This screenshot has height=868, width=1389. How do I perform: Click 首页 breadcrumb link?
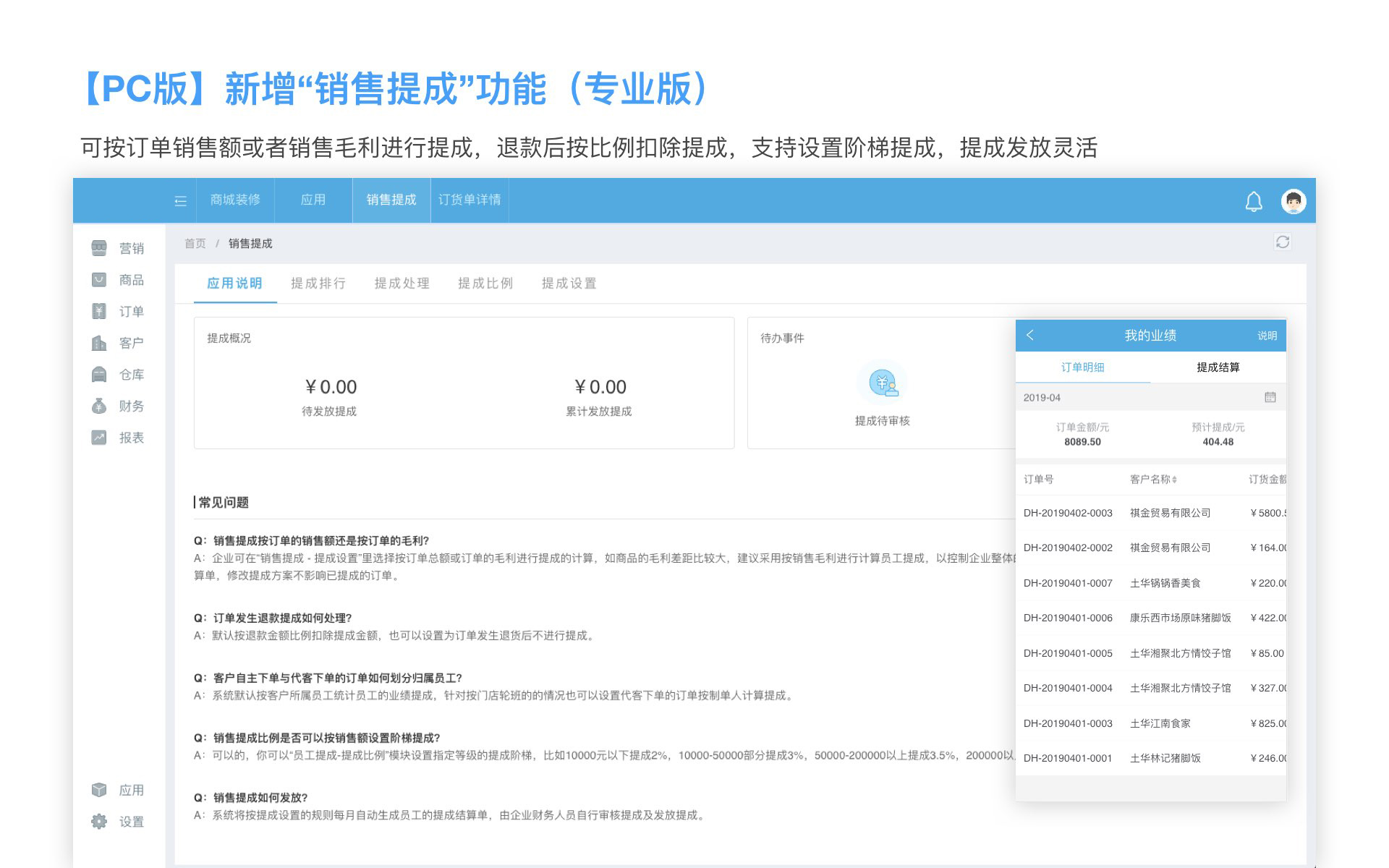coord(195,244)
